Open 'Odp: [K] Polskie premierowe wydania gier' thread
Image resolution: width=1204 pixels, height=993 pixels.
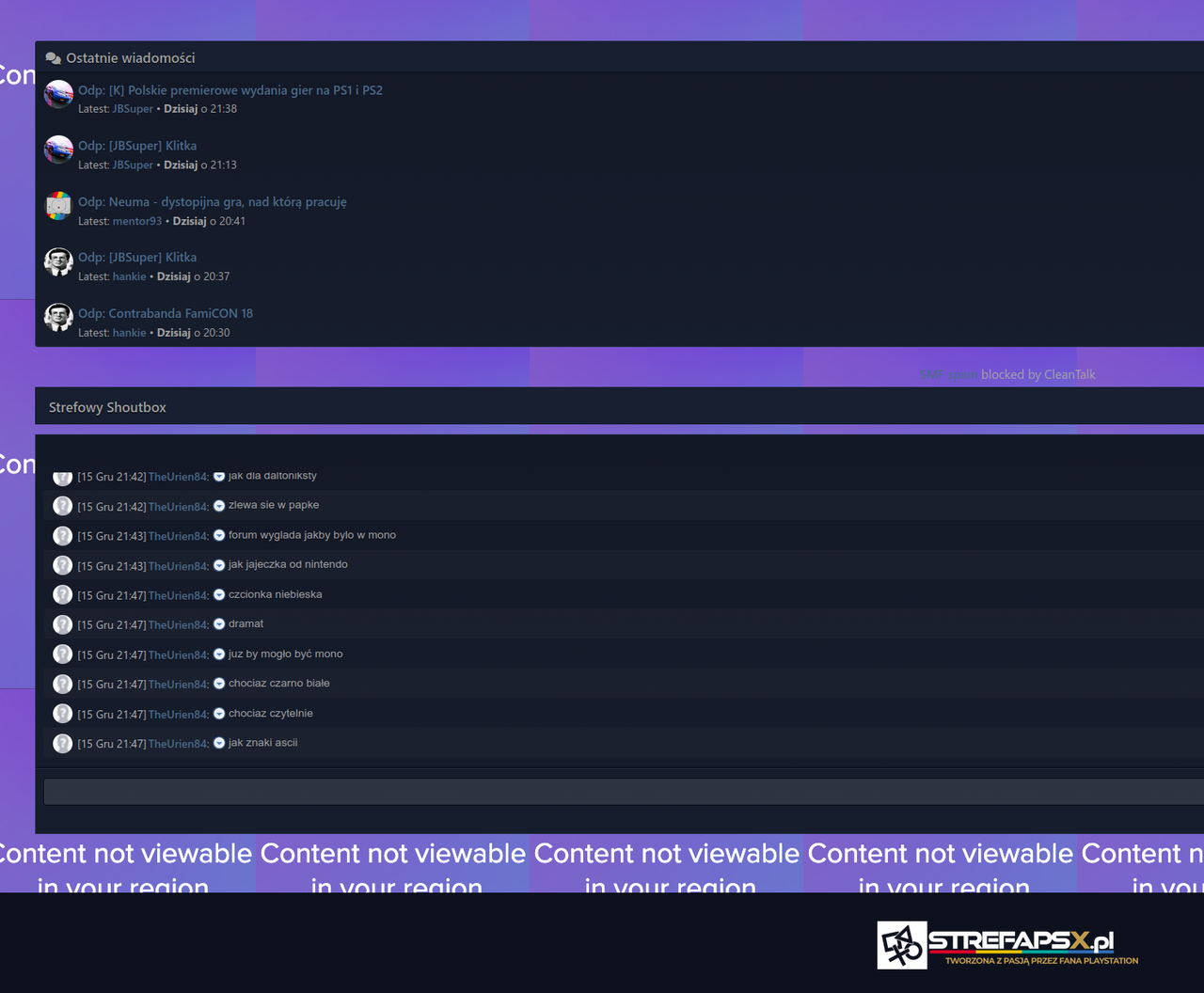[230, 90]
